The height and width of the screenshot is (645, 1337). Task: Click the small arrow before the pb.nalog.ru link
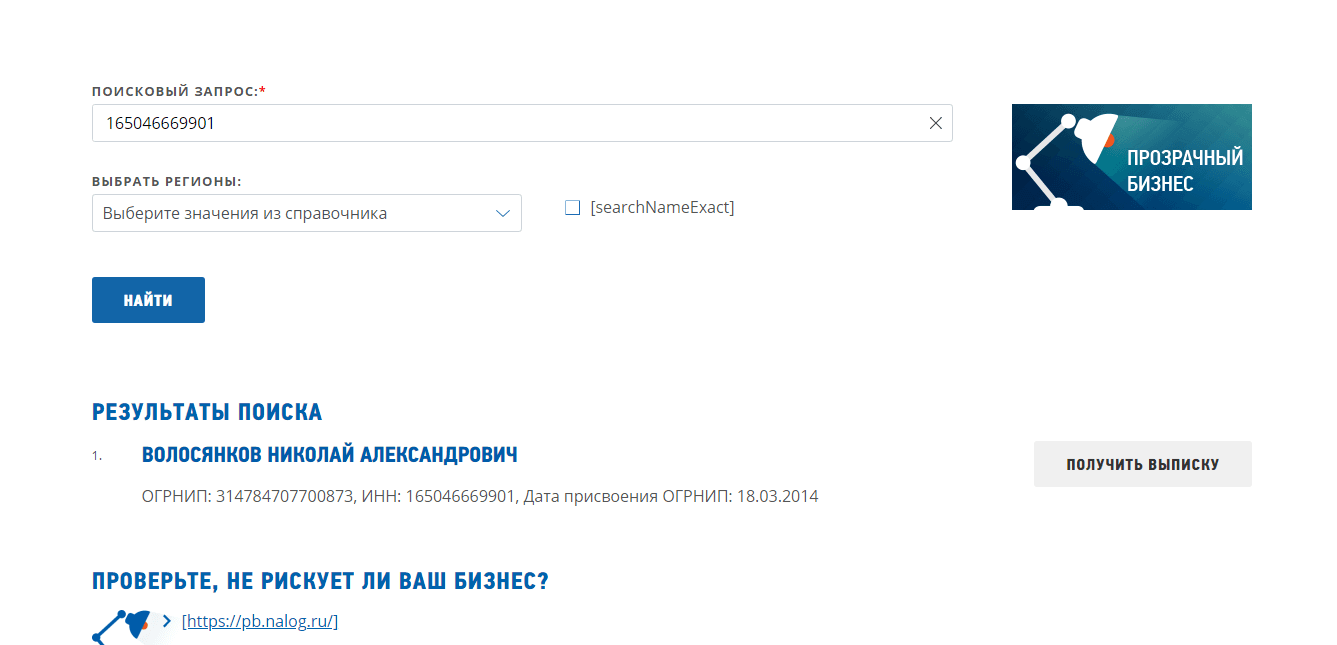pyautogui.click(x=167, y=621)
